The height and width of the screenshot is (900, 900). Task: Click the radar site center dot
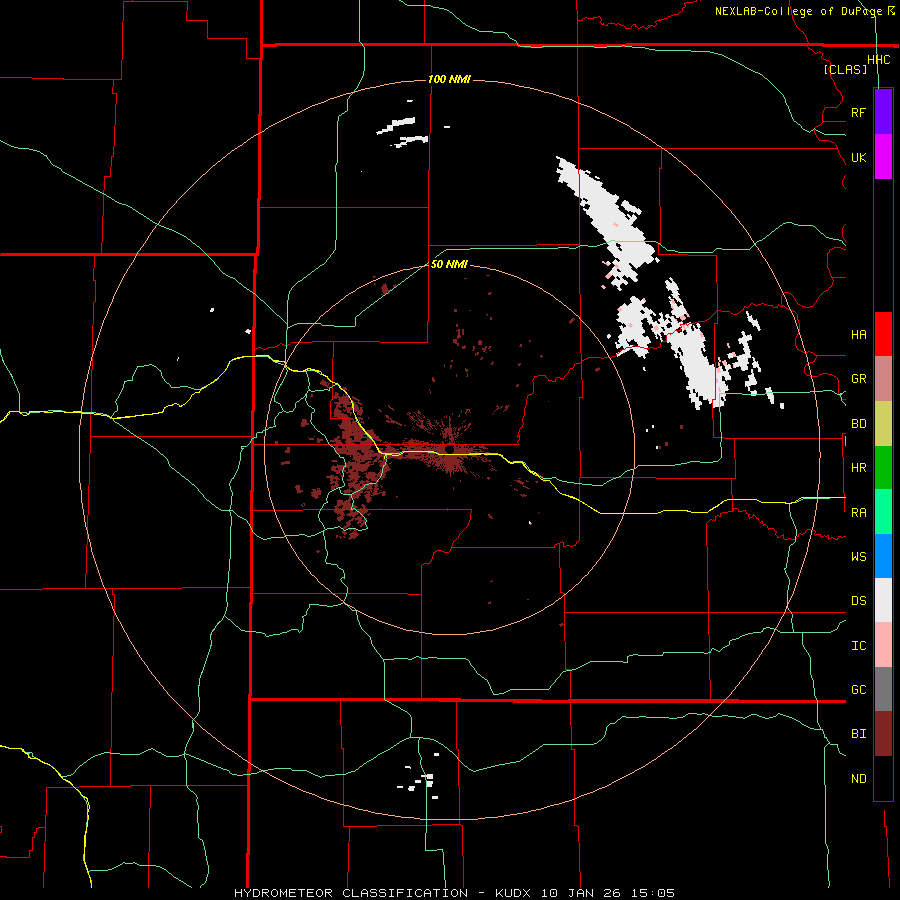(x=449, y=449)
